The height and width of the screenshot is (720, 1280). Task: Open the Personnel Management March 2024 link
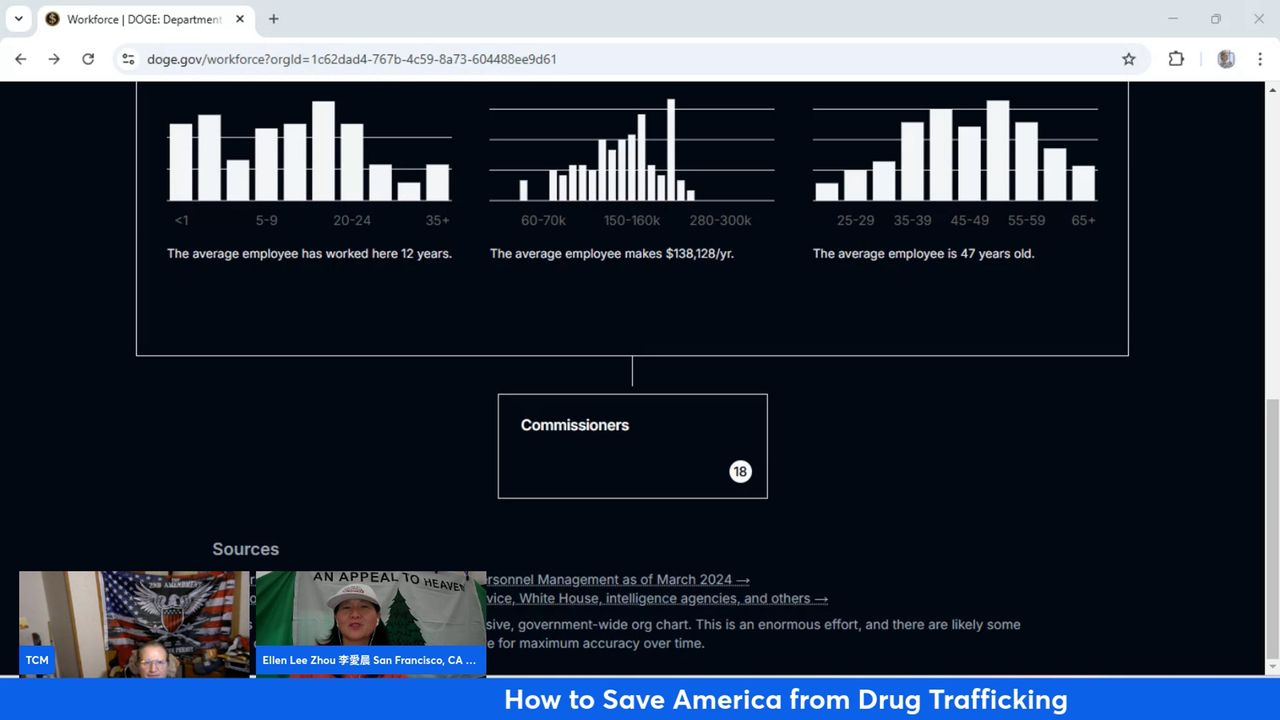616,580
